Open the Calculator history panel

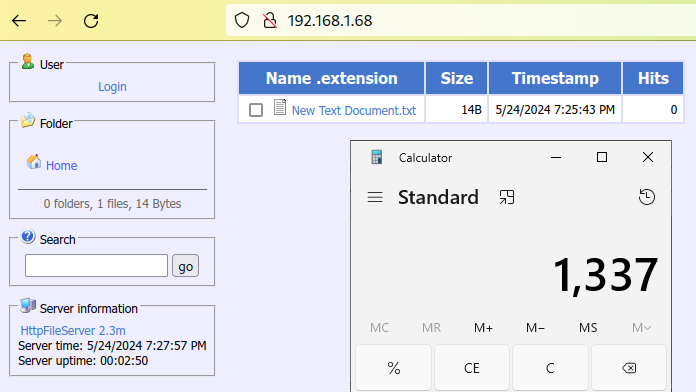pyautogui.click(x=647, y=197)
